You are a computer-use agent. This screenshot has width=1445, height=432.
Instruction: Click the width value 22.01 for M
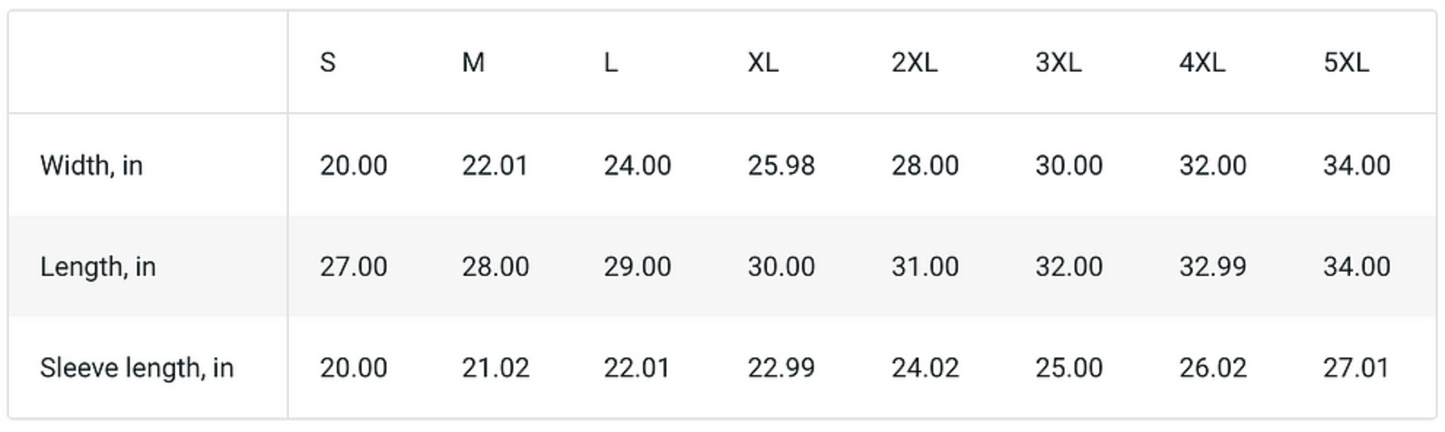(x=495, y=166)
